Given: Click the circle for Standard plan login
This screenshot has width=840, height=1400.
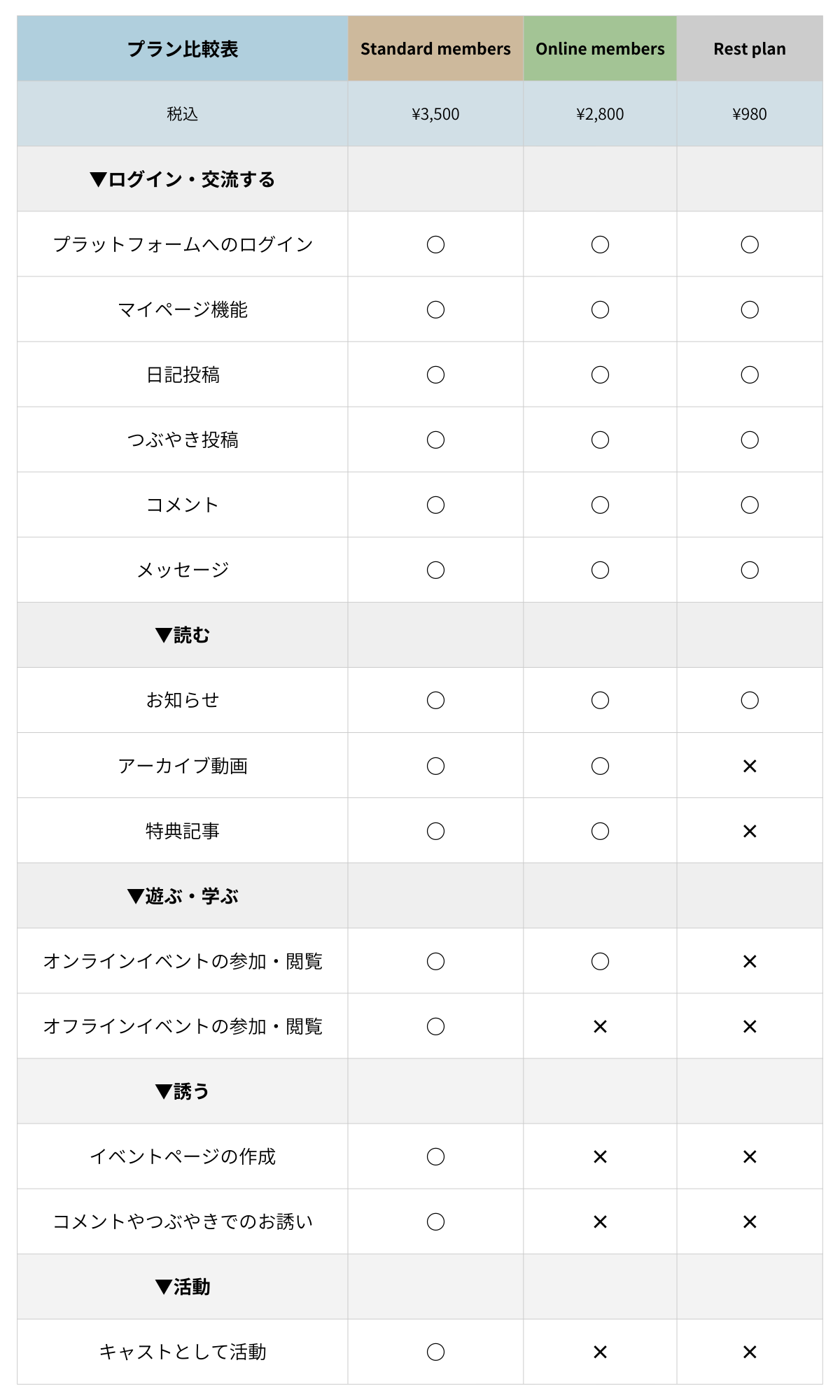Looking at the screenshot, I should [435, 244].
